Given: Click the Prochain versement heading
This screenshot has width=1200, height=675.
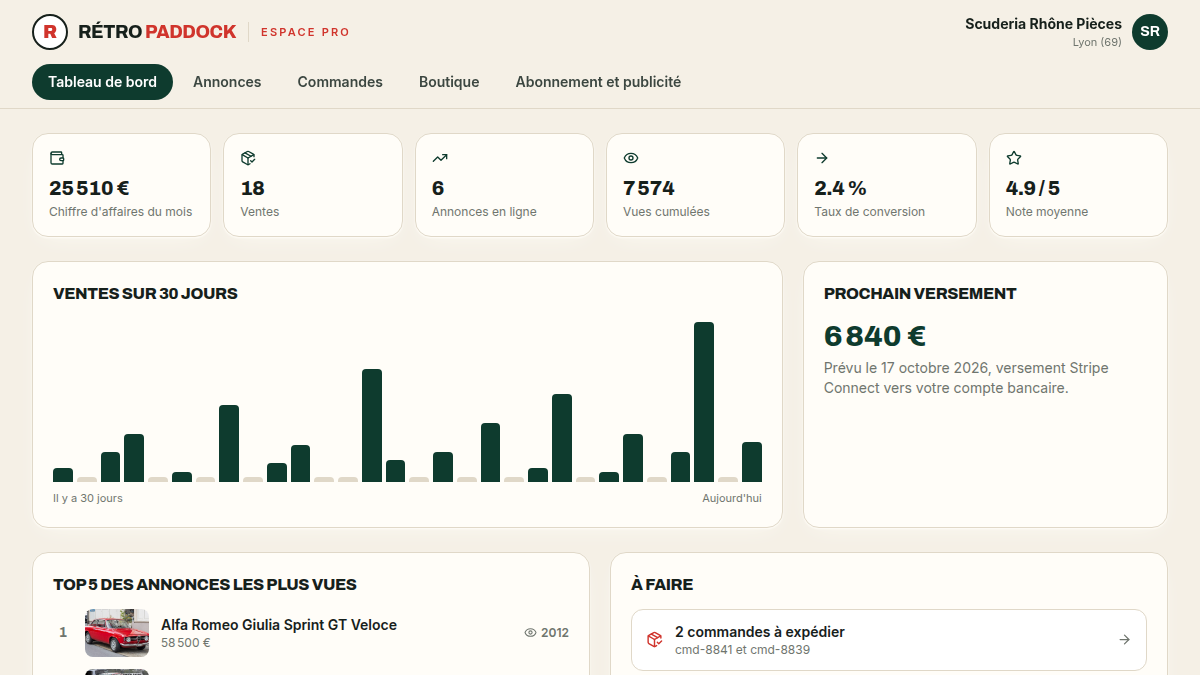Looking at the screenshot, I should [920, 294].
